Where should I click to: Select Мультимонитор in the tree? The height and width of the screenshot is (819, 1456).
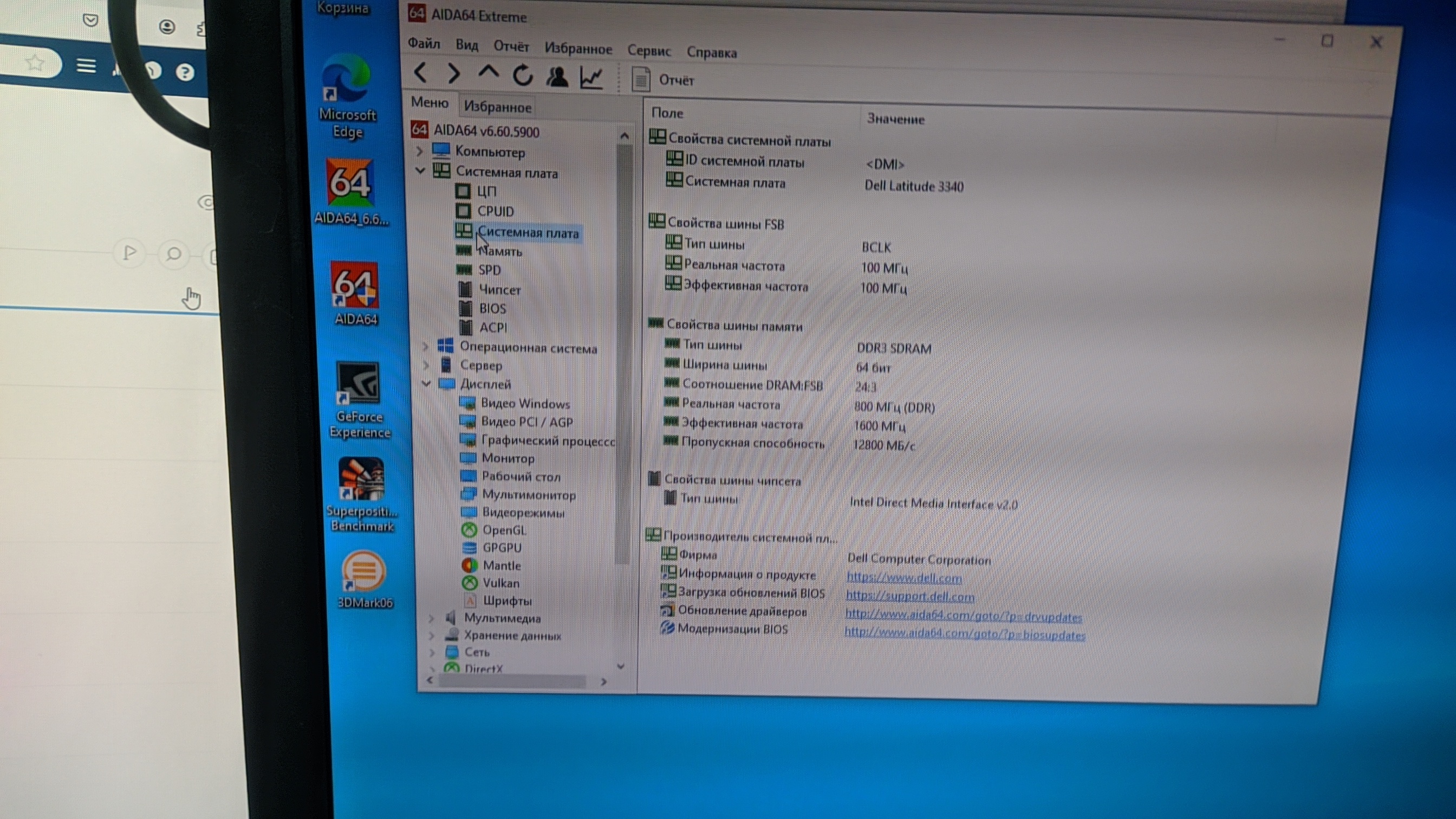pyautogui.click(x=519, y=495)
